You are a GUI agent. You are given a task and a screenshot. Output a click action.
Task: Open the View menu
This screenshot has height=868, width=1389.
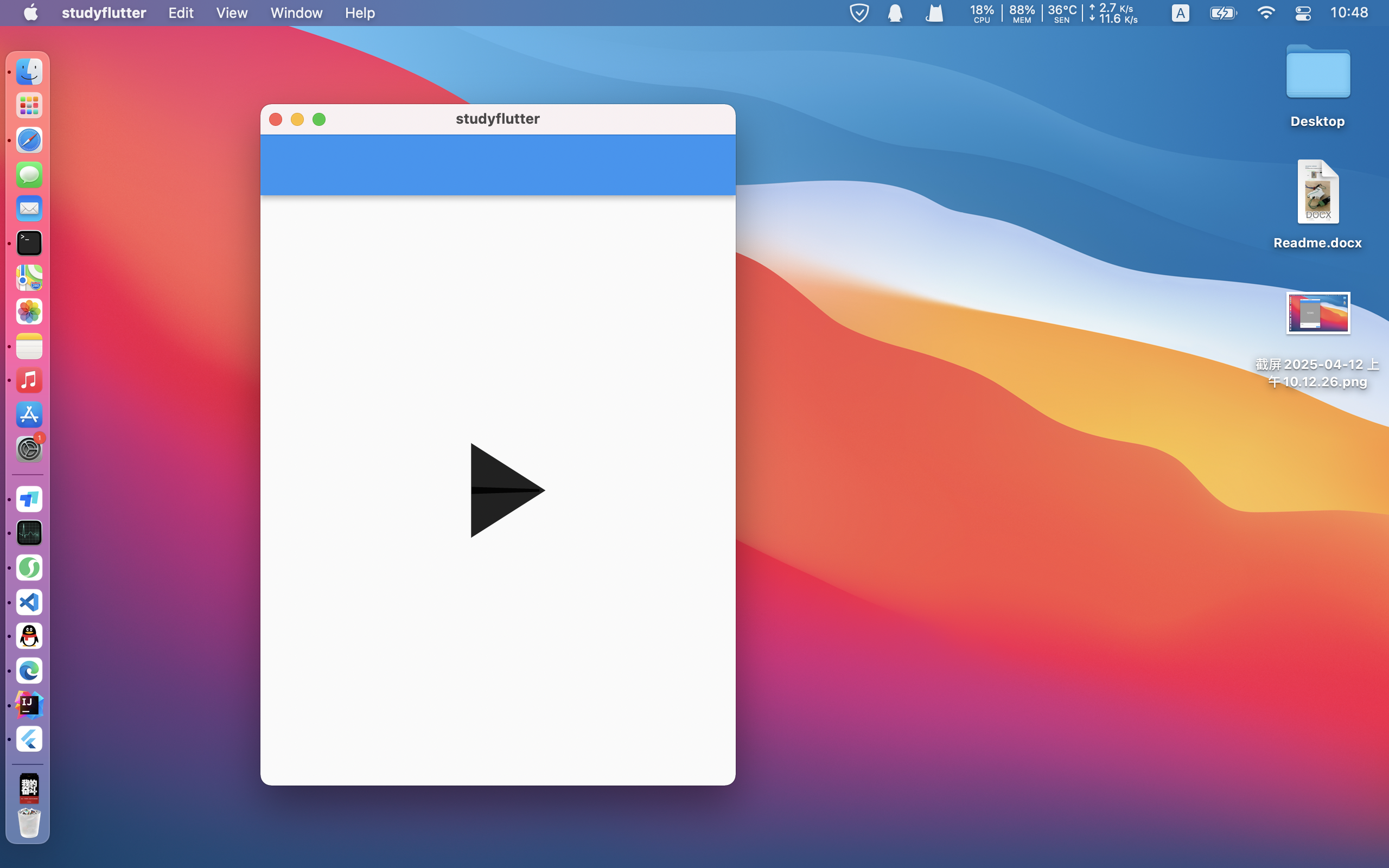pos(231,12)
